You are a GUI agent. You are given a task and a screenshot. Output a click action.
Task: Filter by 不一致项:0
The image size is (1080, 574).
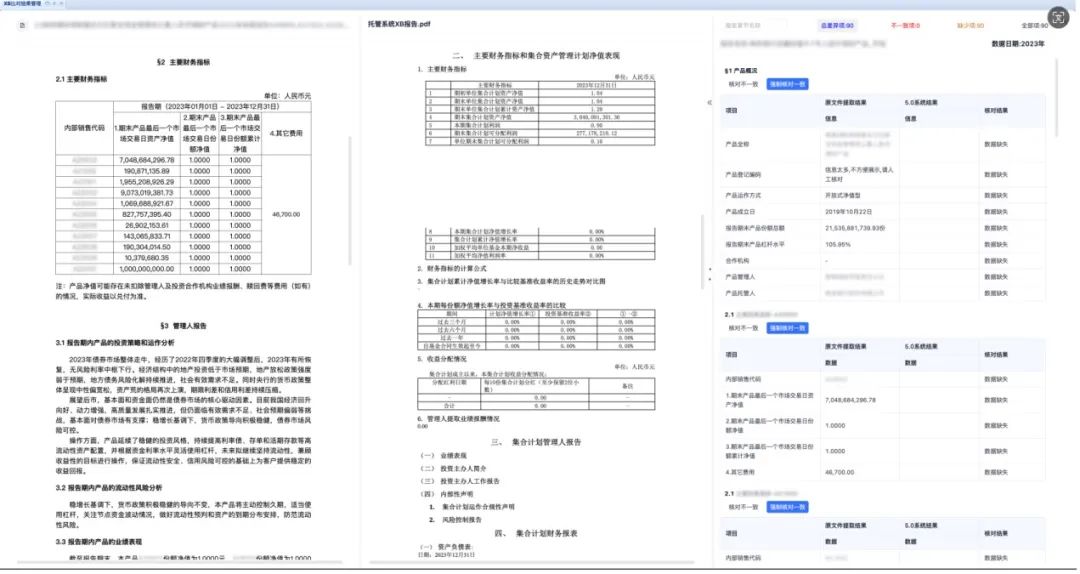click(905, 25)
